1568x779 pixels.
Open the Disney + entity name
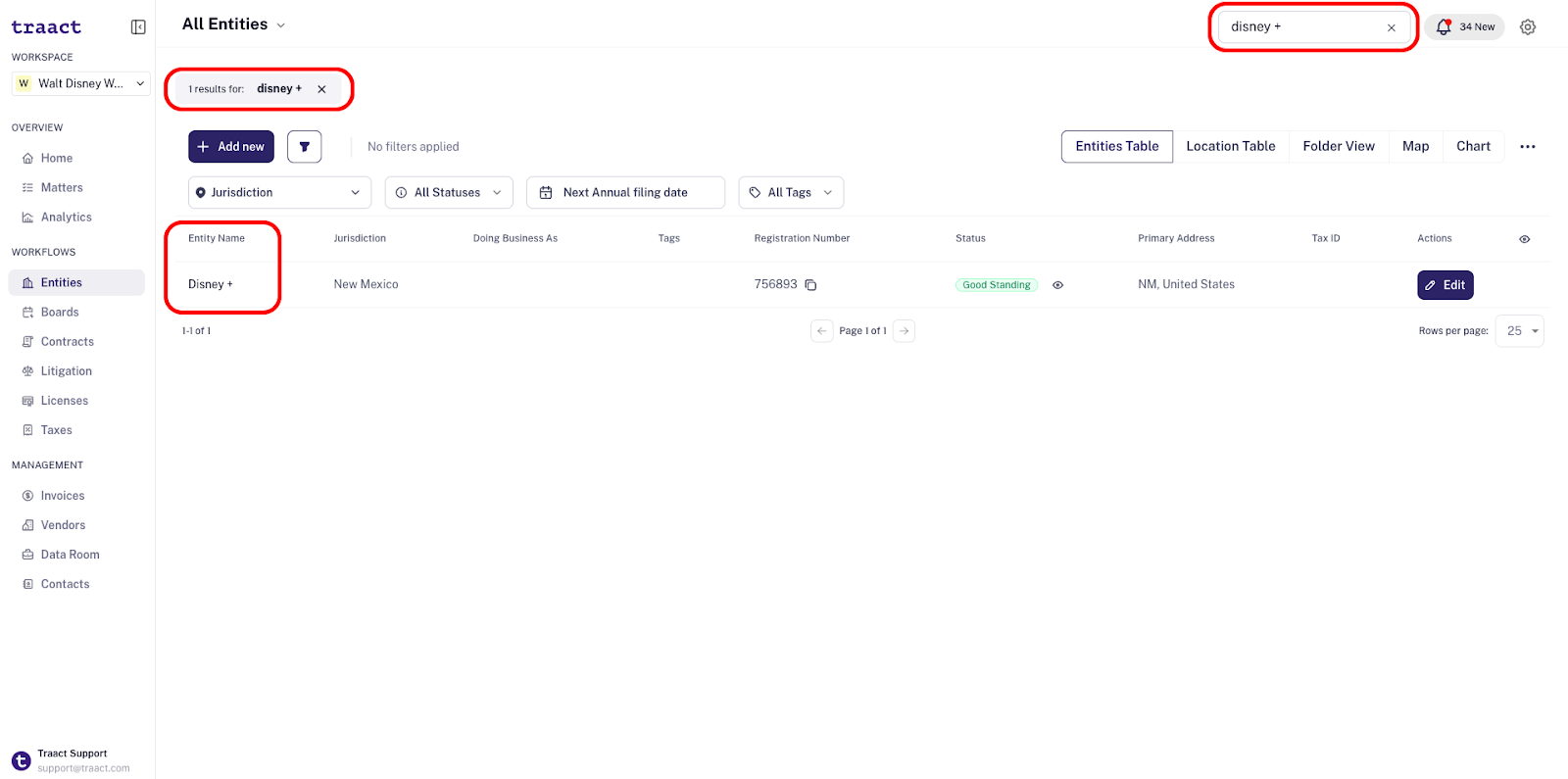coord(211,285)
